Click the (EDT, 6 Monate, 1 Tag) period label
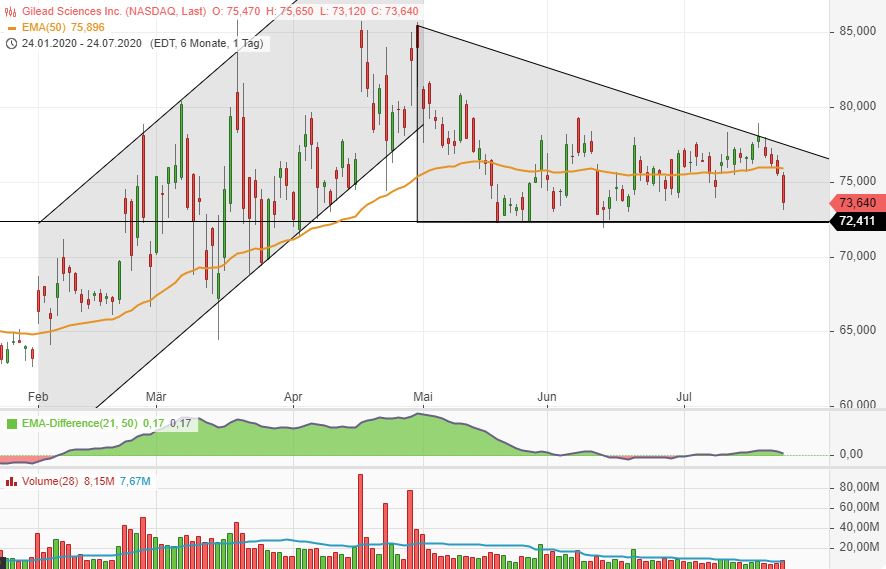This screenshot has width=886, height=569. pyautogui.click(x=207, y=44)
